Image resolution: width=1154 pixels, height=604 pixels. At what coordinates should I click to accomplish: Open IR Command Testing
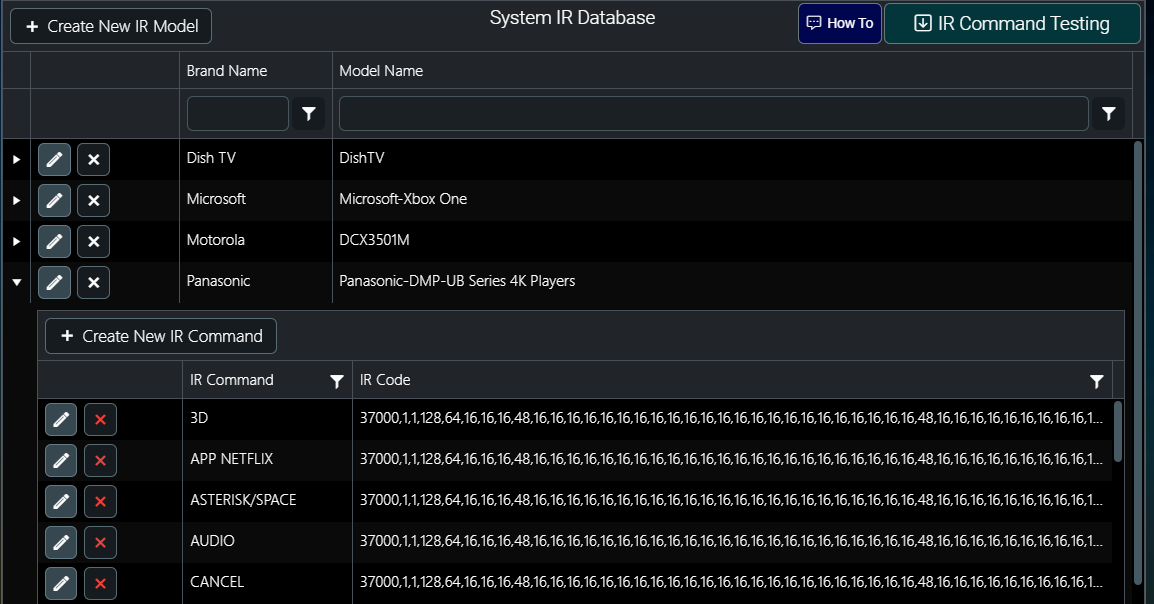coord(1012,24)
